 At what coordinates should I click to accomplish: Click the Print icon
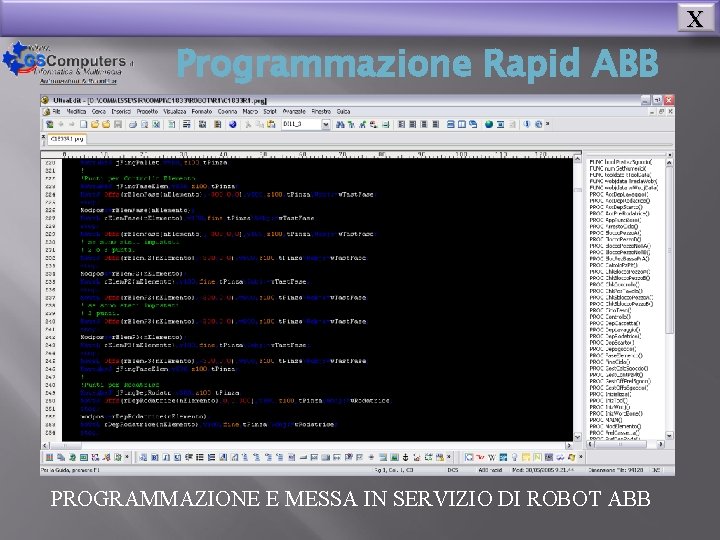(133, 124)
